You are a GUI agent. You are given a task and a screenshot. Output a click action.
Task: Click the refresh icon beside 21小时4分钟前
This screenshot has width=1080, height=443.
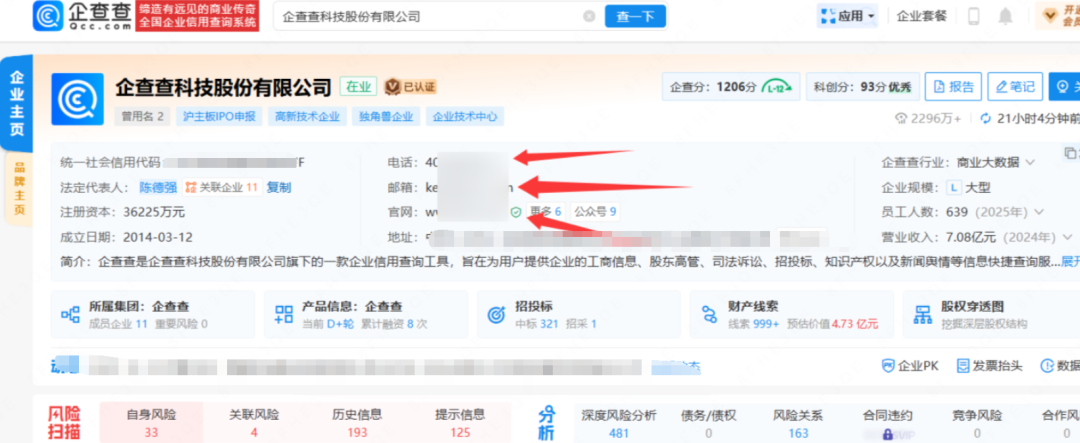984,119
